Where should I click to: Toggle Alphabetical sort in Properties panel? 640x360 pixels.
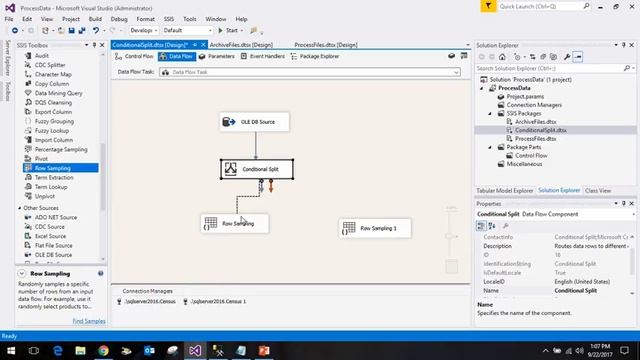click(492, 226)
